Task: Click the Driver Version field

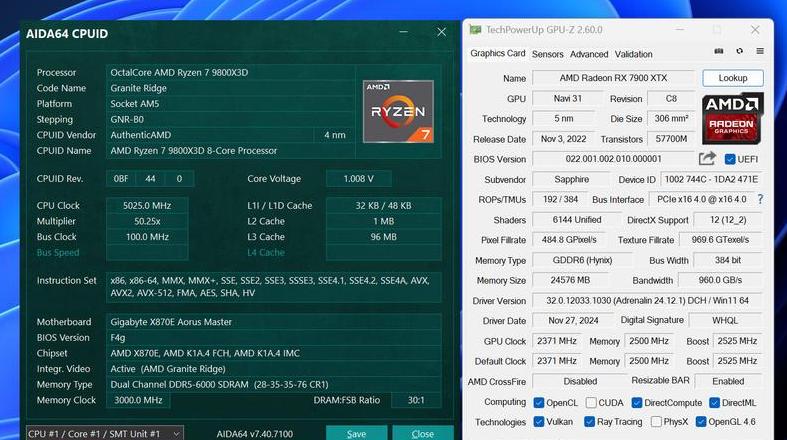Action: click(647, 301)
